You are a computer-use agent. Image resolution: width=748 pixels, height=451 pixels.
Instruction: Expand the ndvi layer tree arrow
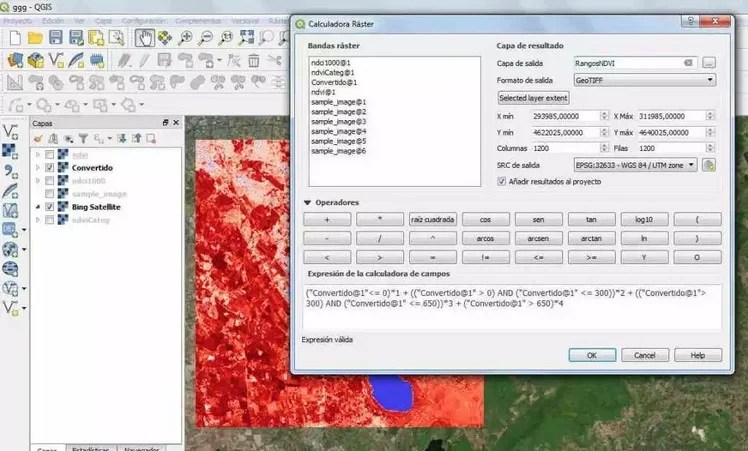click(38, 155)
